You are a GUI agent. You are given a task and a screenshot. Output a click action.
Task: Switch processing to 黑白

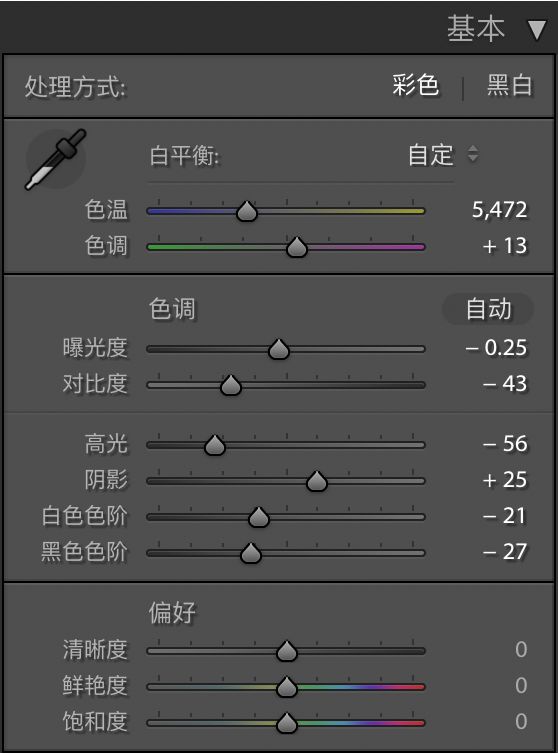pyautogui.click(x=509, y=86)
